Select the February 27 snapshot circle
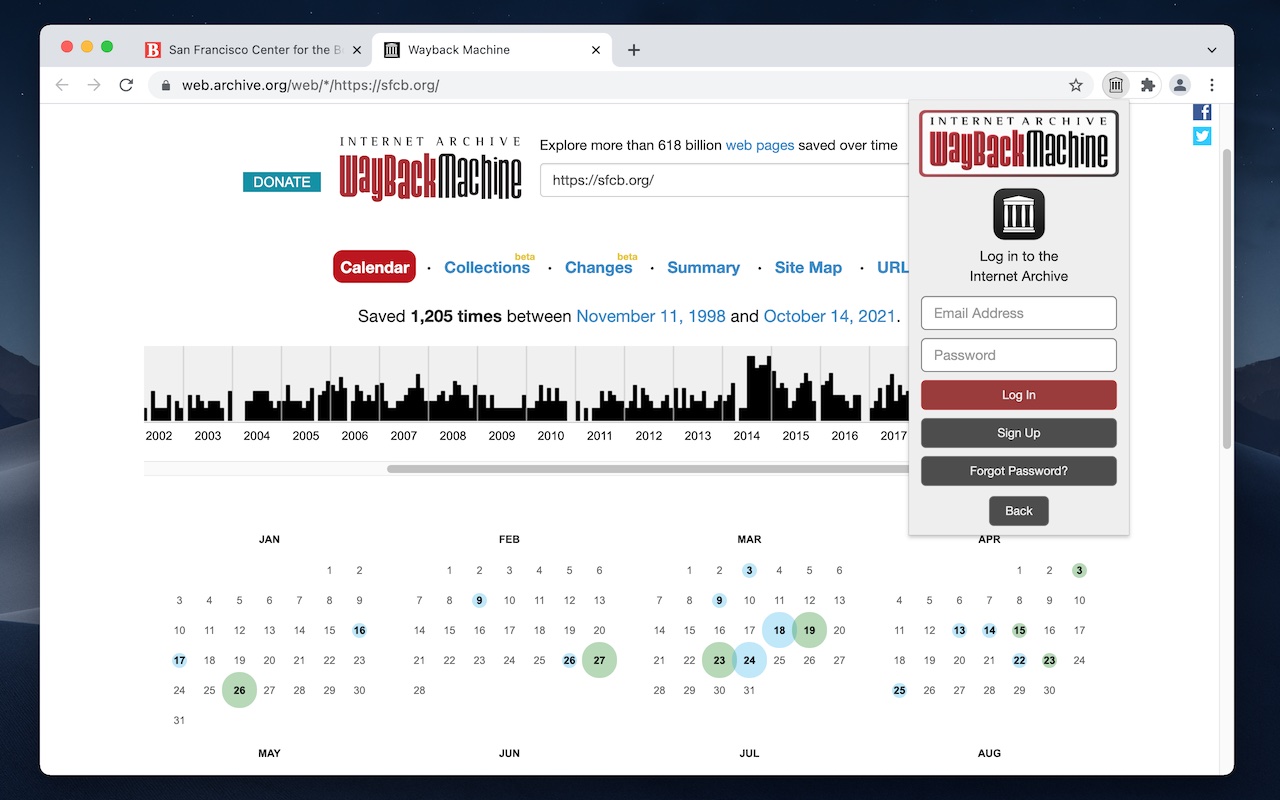Image resolution: width=1280 pixels, height=800 pixels. [599, 660]
